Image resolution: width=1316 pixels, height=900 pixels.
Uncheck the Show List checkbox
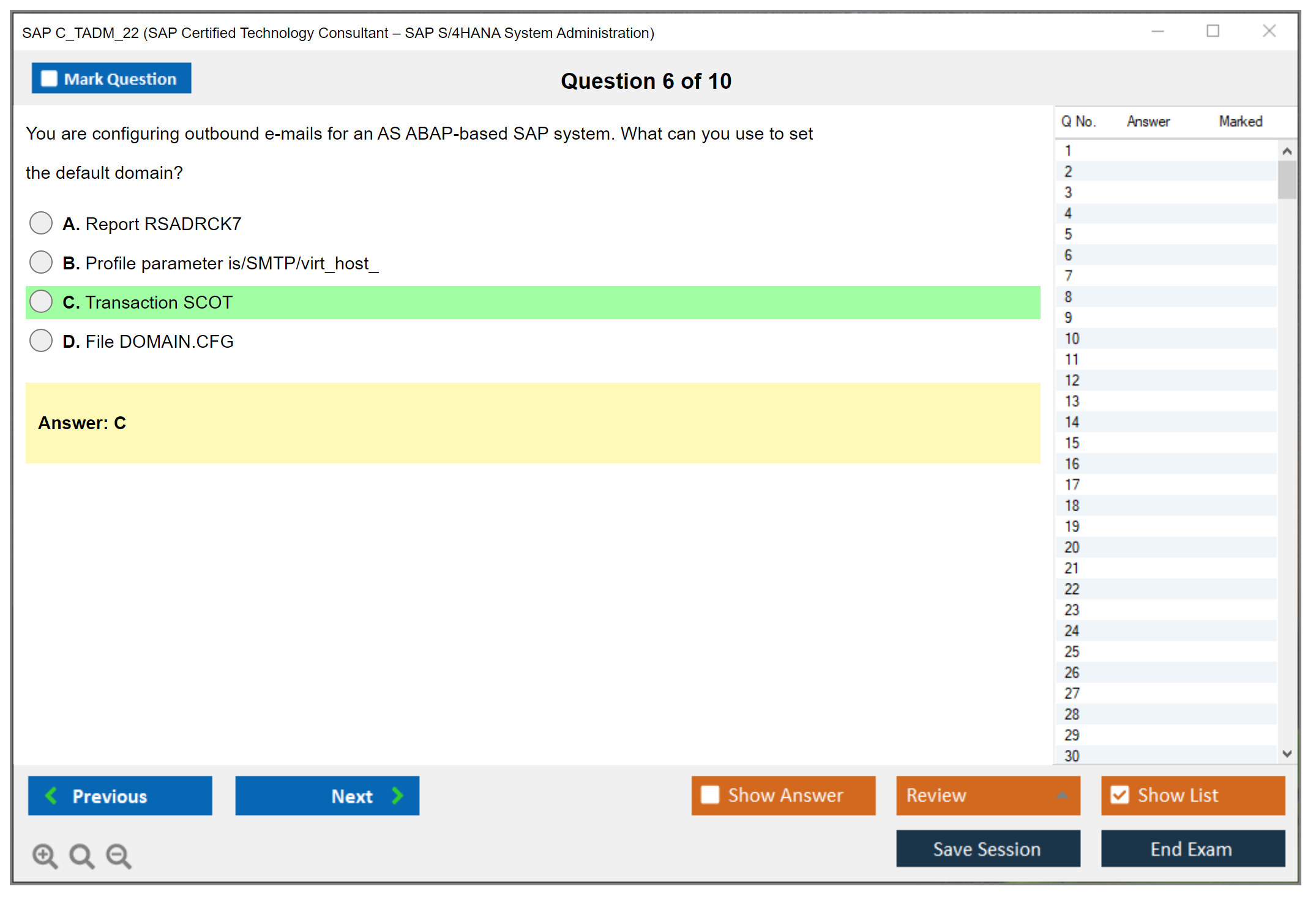[x=1120, y=795]
